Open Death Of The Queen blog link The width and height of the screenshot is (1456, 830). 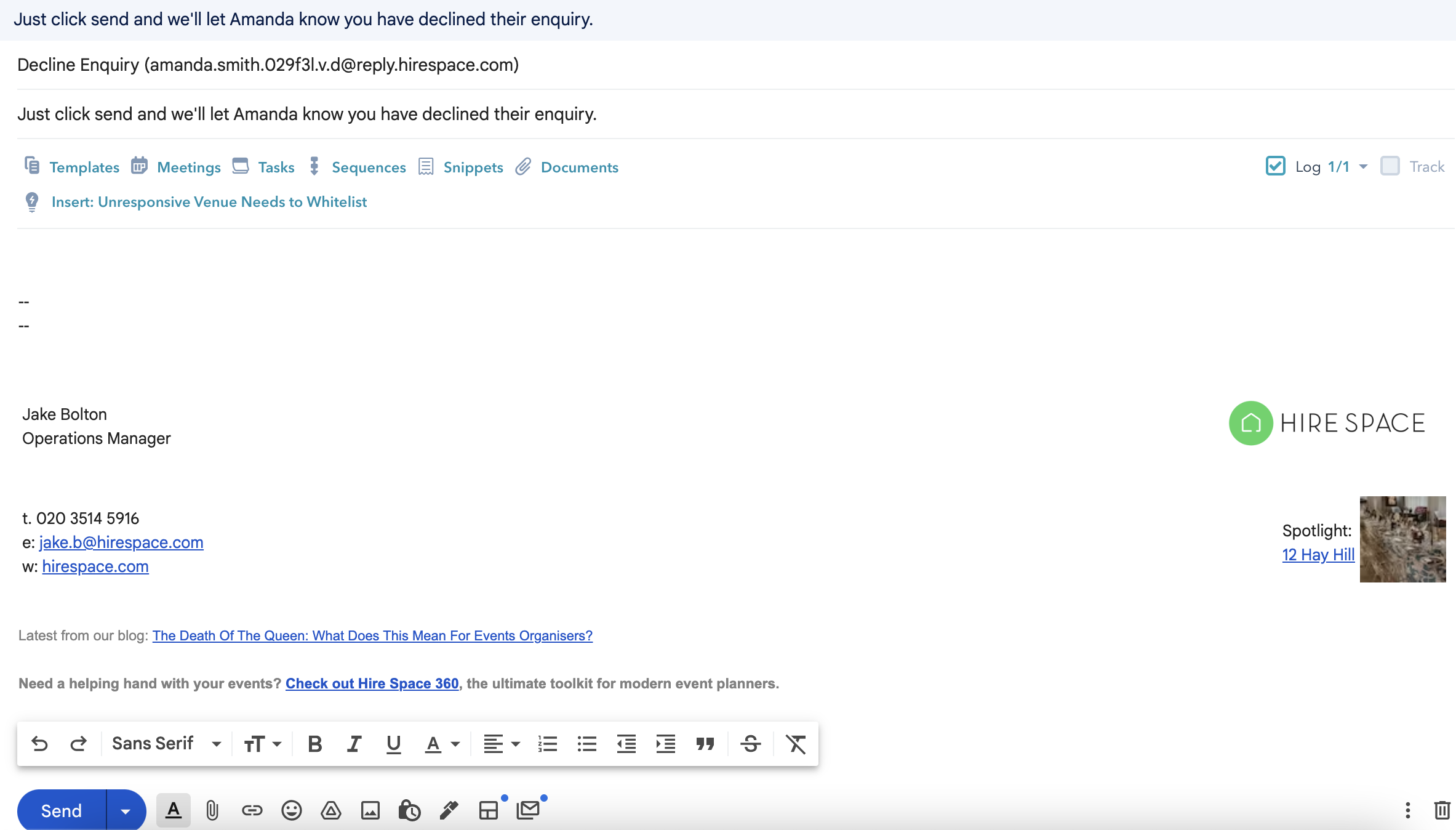pos(372,636)
